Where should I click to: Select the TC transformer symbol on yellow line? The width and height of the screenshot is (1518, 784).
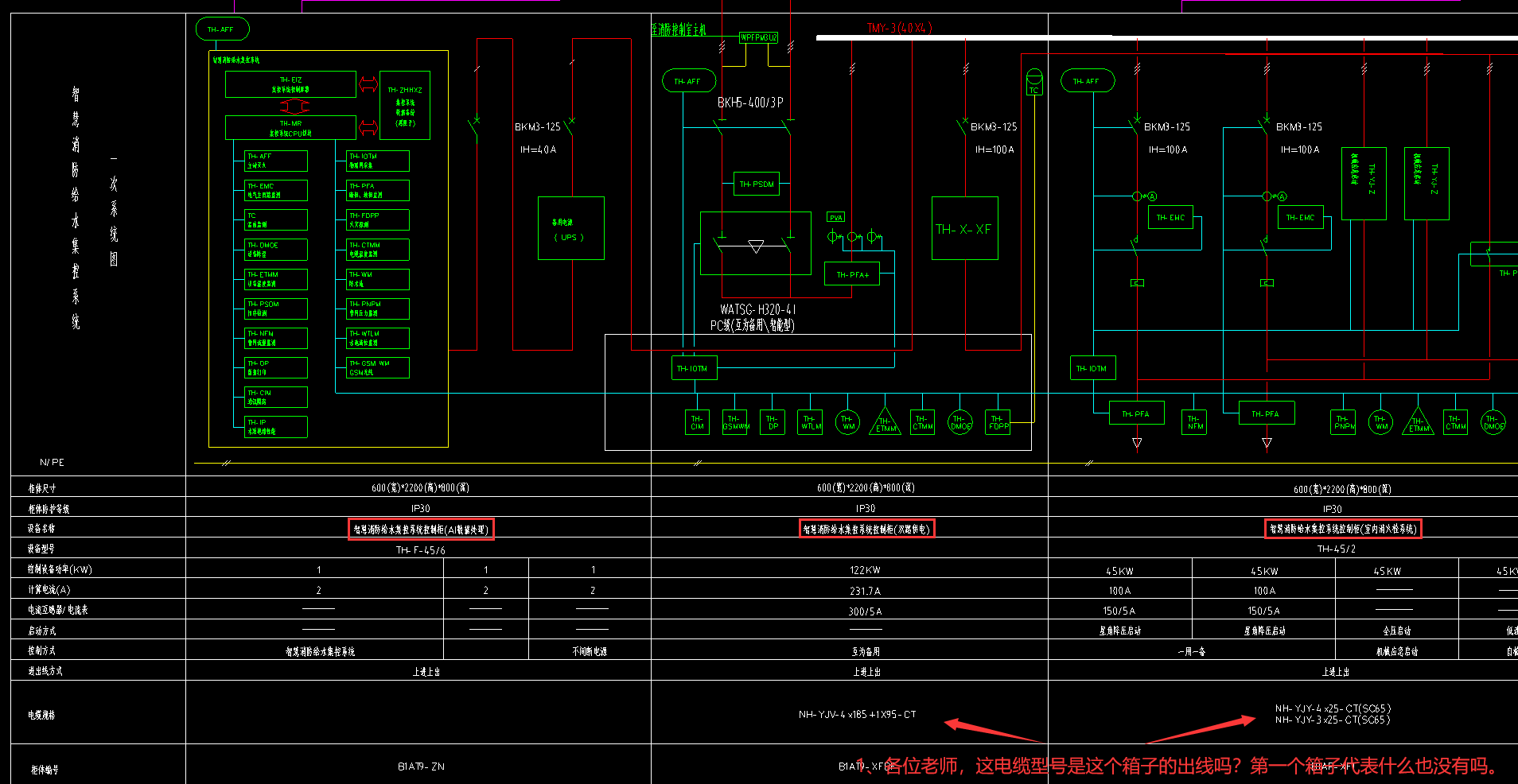pyautogui.click(x=1034, y=82)
